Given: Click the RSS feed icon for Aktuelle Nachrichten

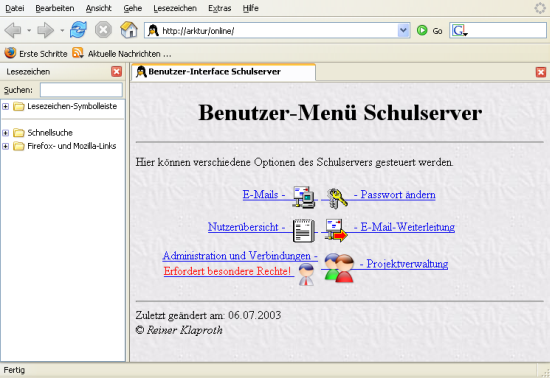Looking at the screenshot, I should pos(78,53).
